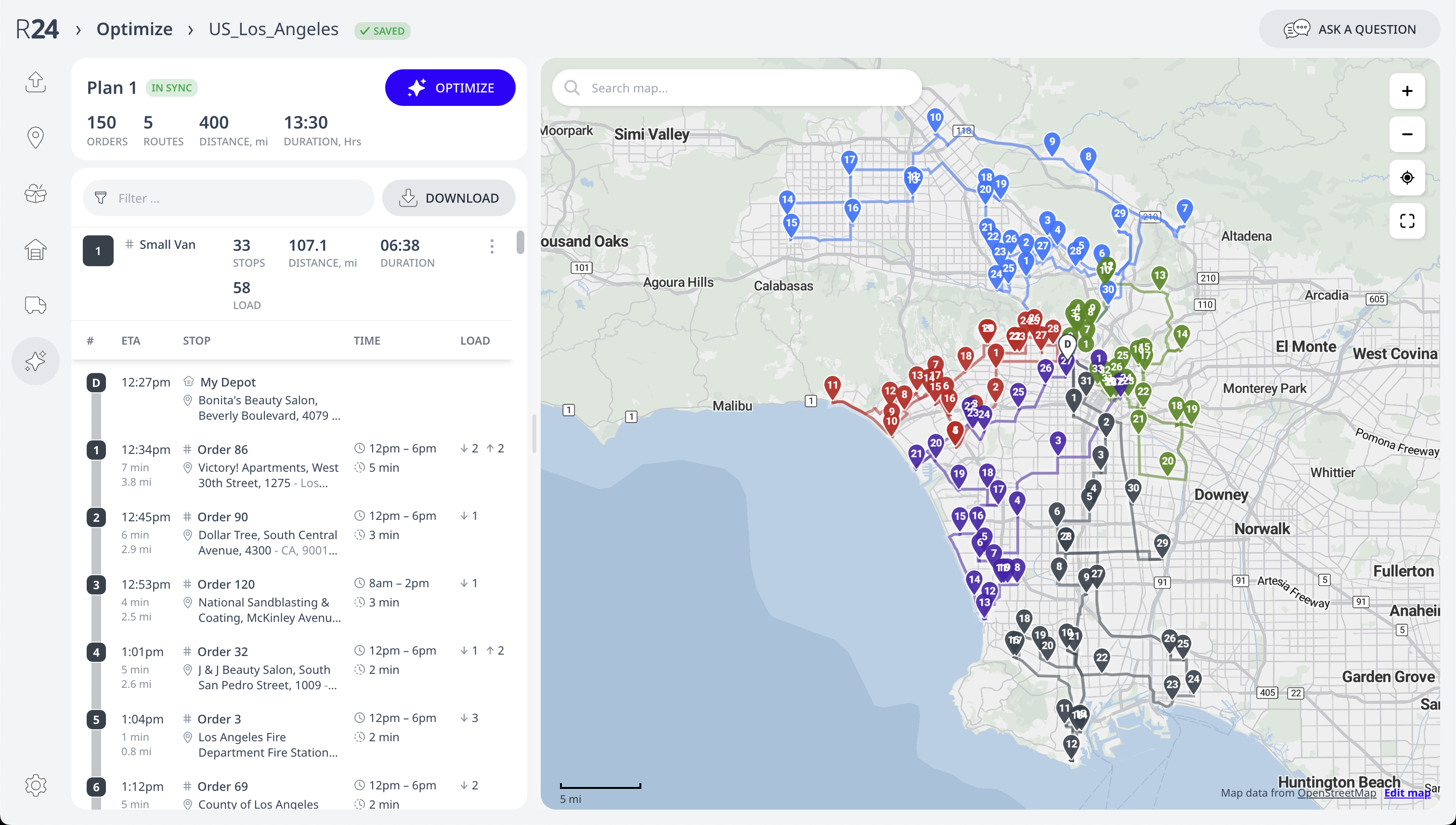Open the Edit map link

1407,792
